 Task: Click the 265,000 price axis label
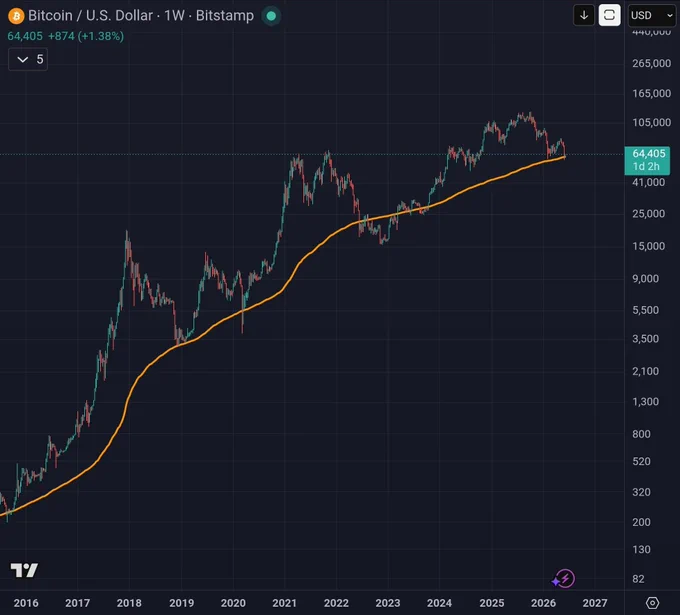tap(651, 63)
